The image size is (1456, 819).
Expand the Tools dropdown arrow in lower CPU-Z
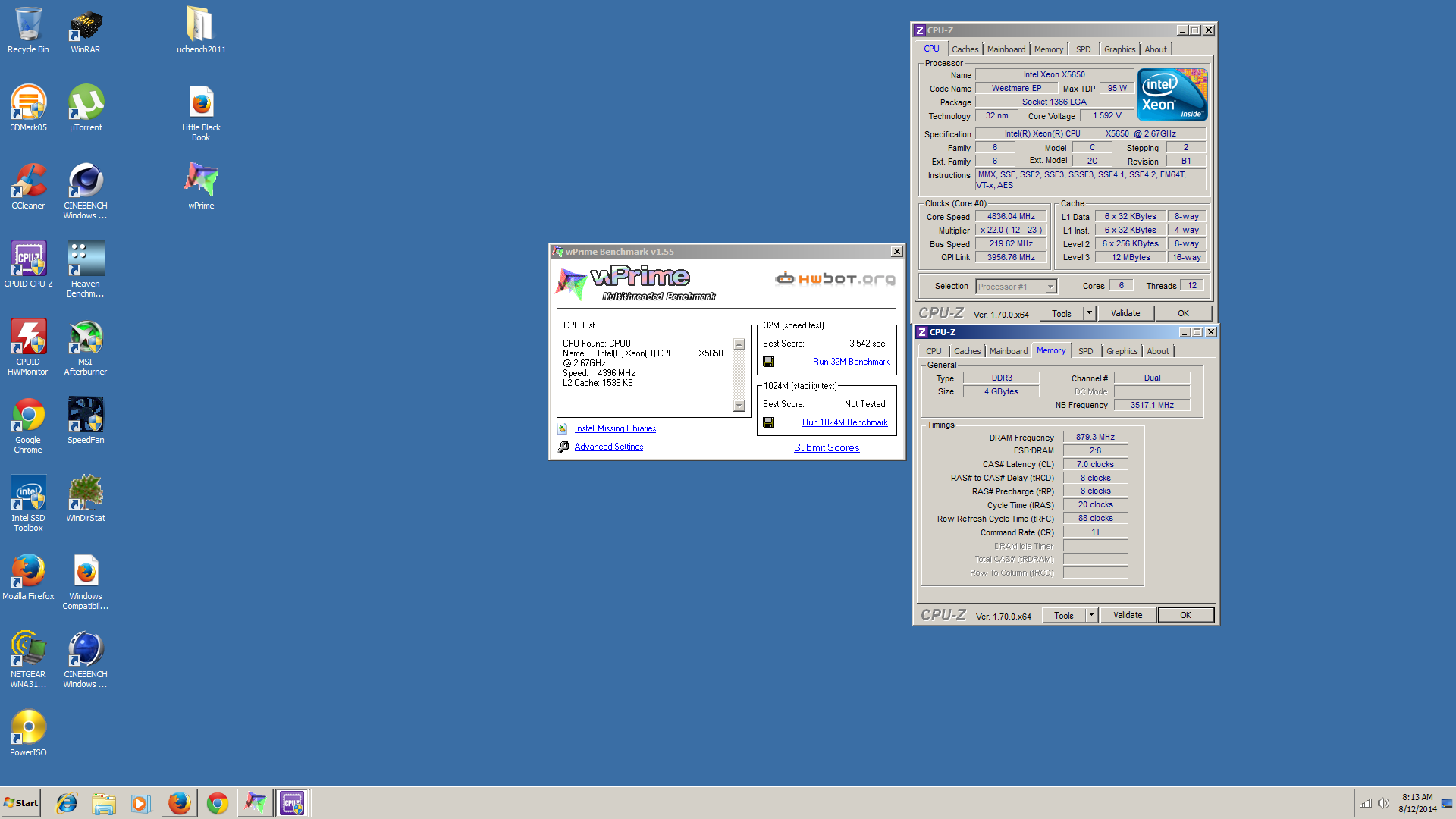1091,615
